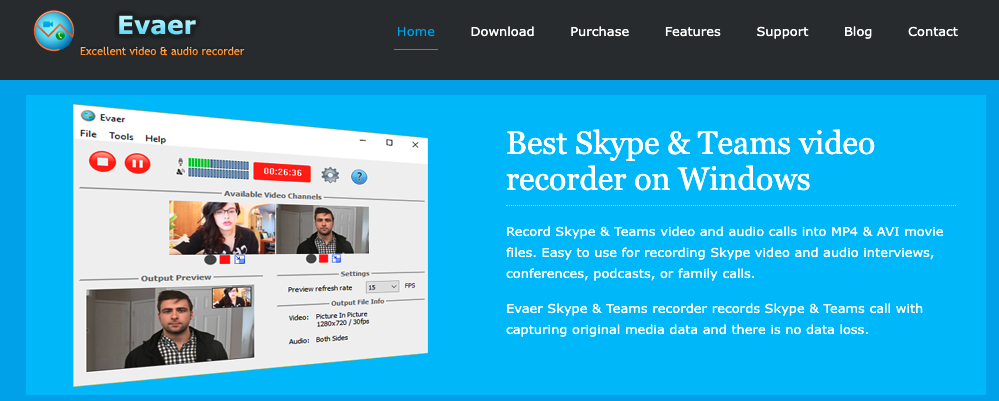
Task: Click the pause recording button in Evaer app
Action: pyautogui.click(x=137, y=163)
